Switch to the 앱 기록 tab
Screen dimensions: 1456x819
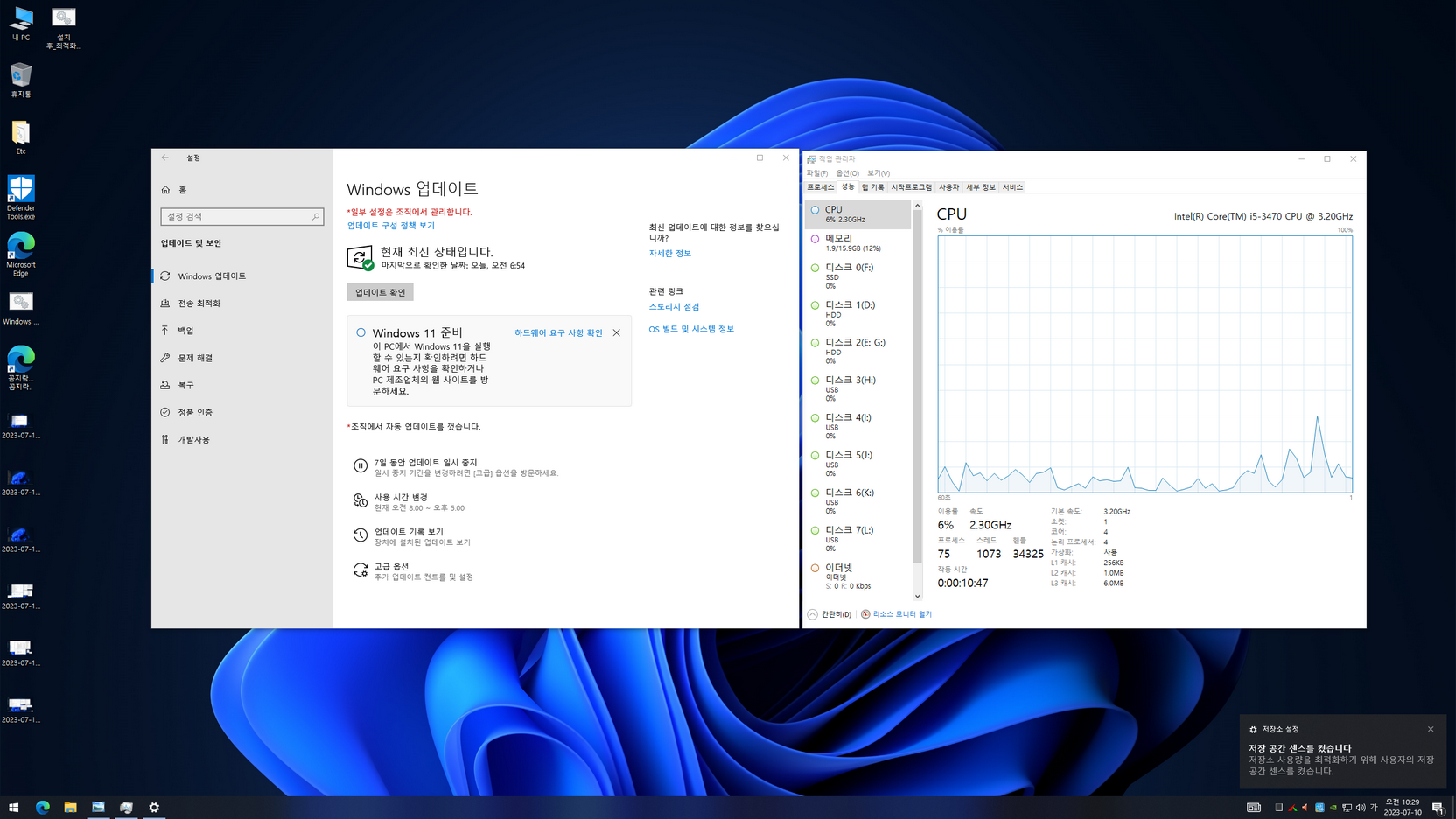point(872,187)
